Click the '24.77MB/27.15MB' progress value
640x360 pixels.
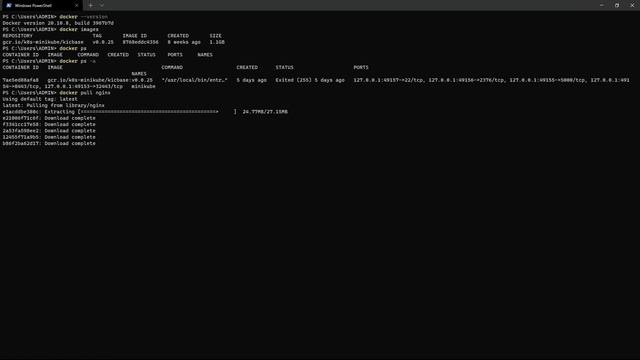265,112
